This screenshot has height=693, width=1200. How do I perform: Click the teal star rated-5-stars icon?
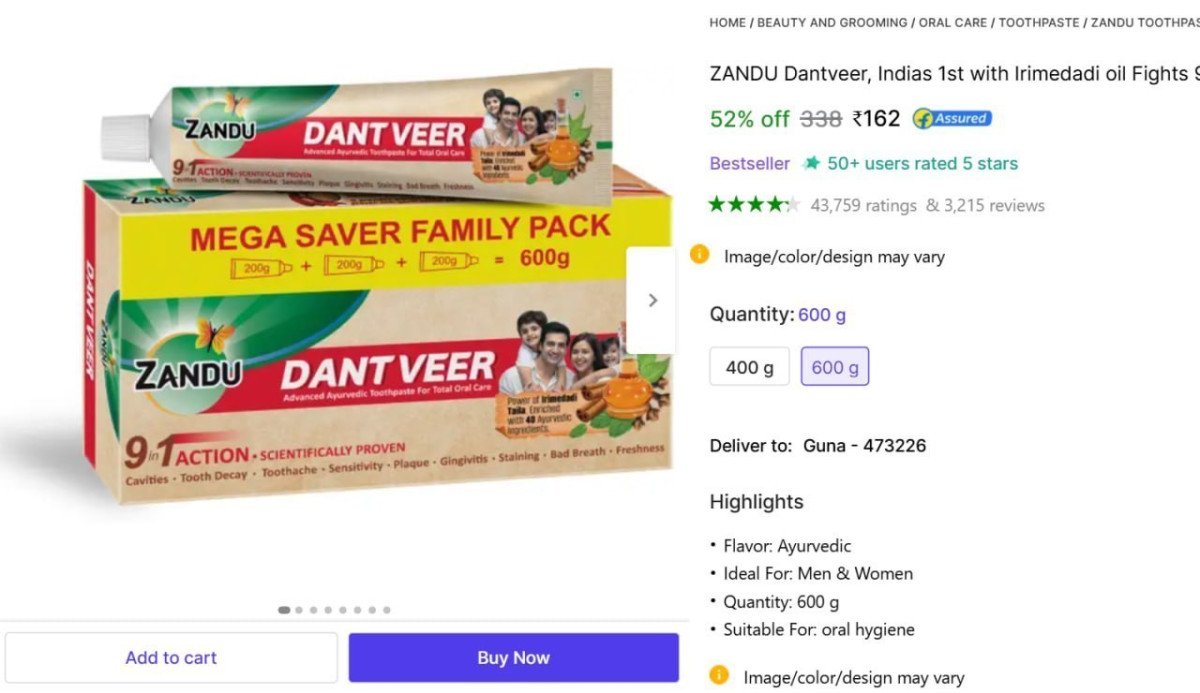pyautogui.click(x=812, y=163)
